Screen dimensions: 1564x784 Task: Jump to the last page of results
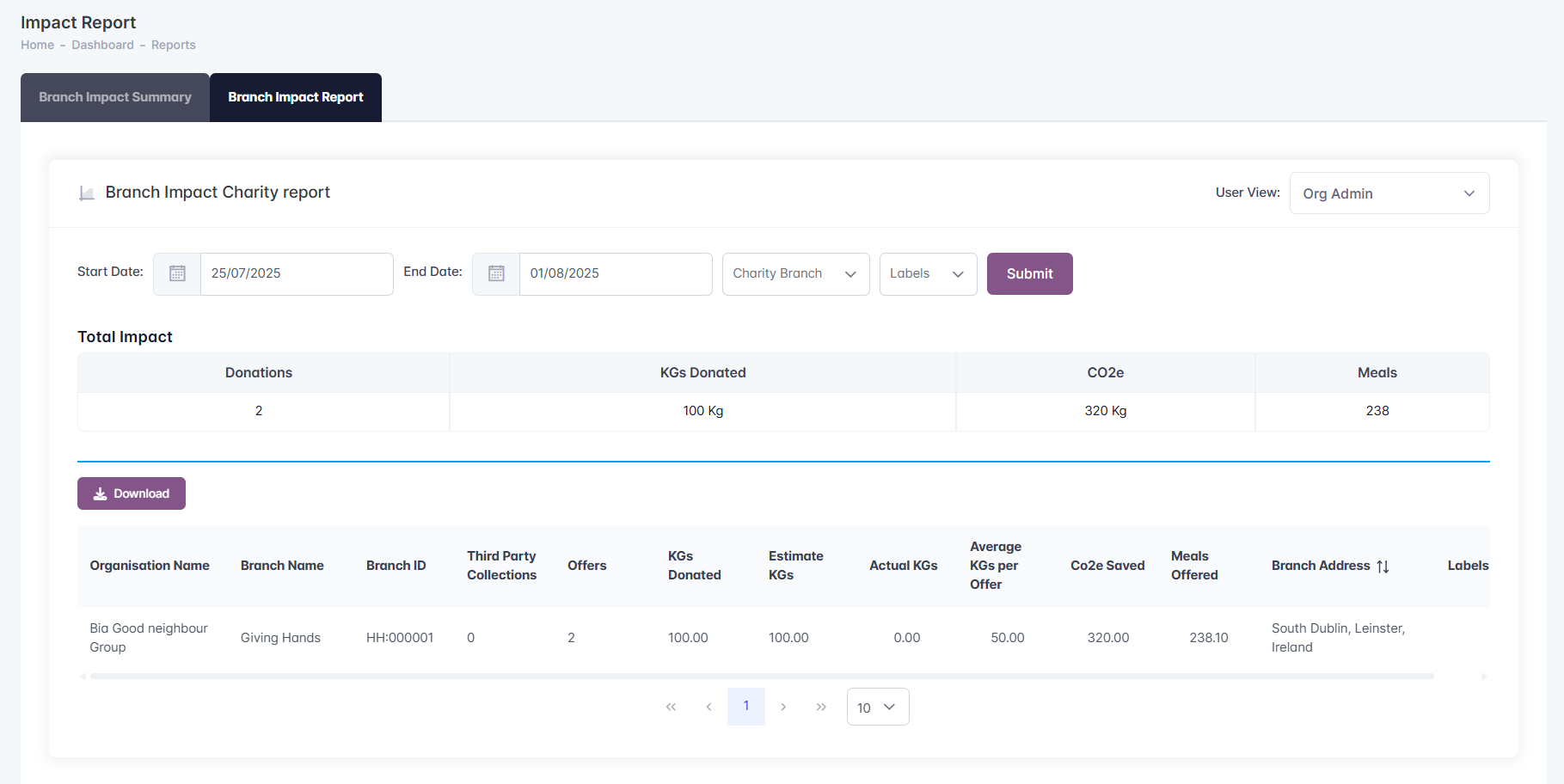(x=821, y=707)
